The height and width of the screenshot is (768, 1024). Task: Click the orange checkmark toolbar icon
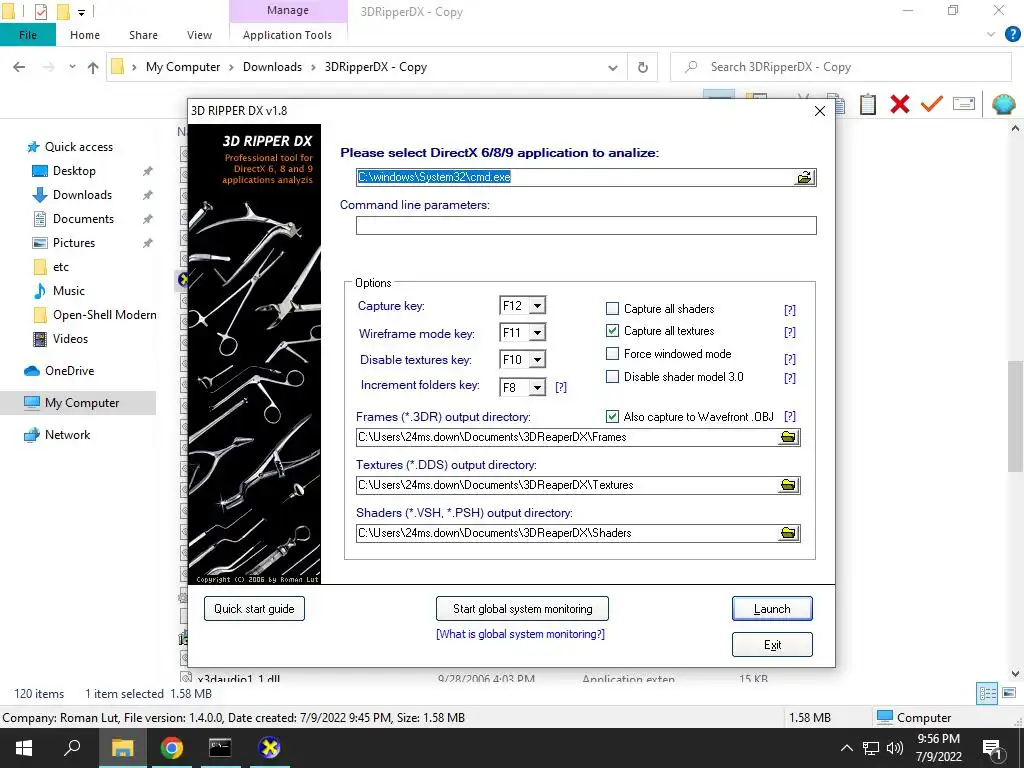tap(931, 104)
